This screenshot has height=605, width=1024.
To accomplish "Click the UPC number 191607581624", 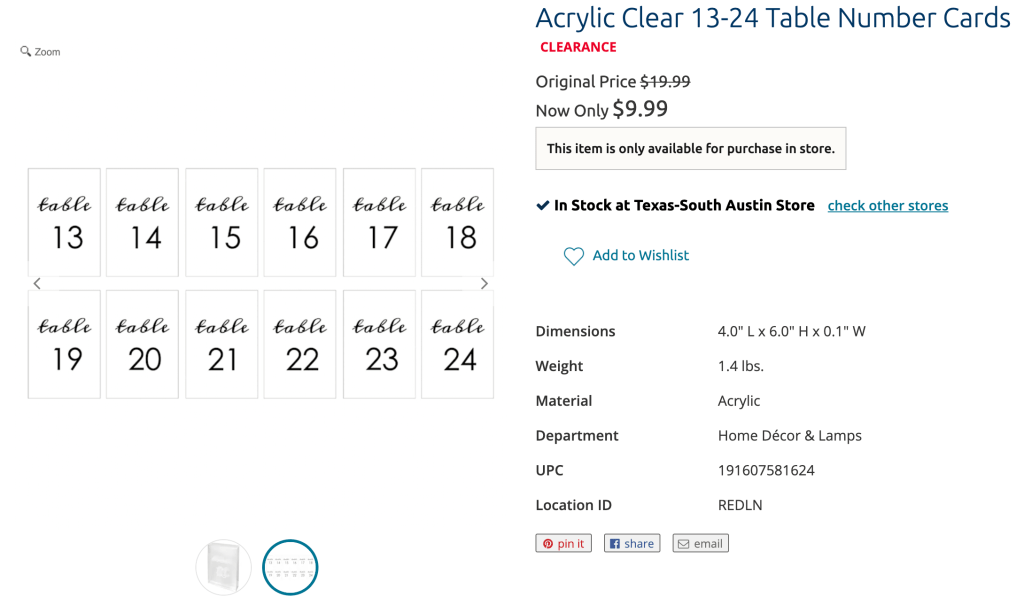I will (766, 470).
